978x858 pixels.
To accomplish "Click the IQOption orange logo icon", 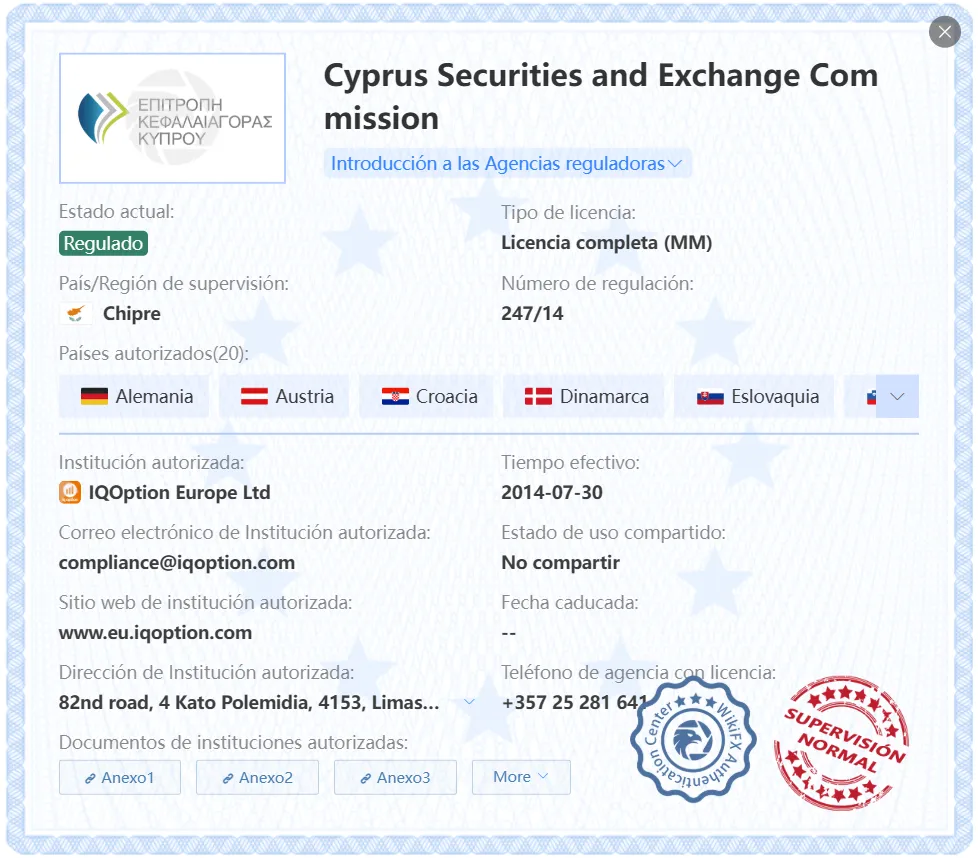I will pos(70,492).
